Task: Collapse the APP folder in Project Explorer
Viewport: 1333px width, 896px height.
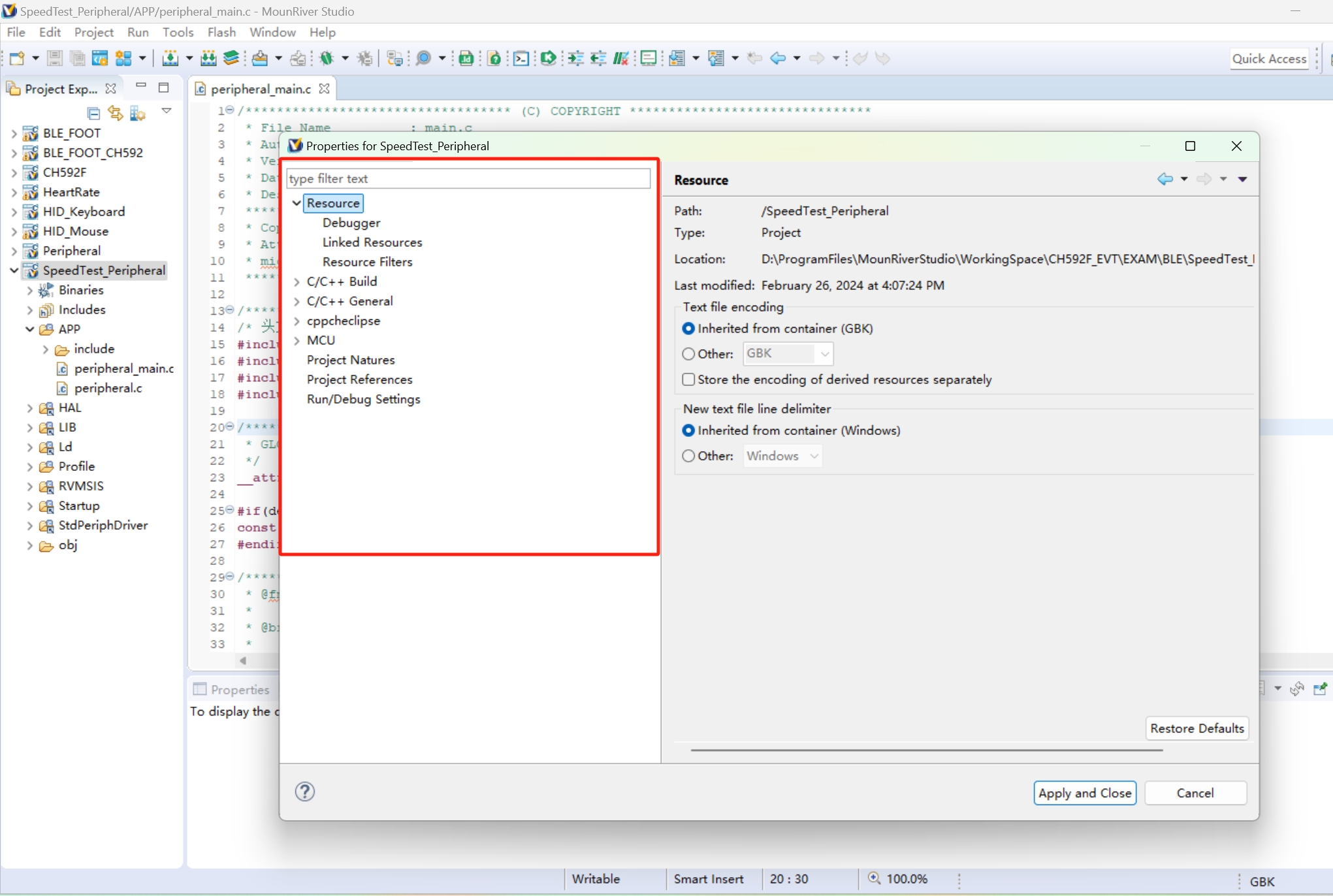Action: [x=29, y=329]
